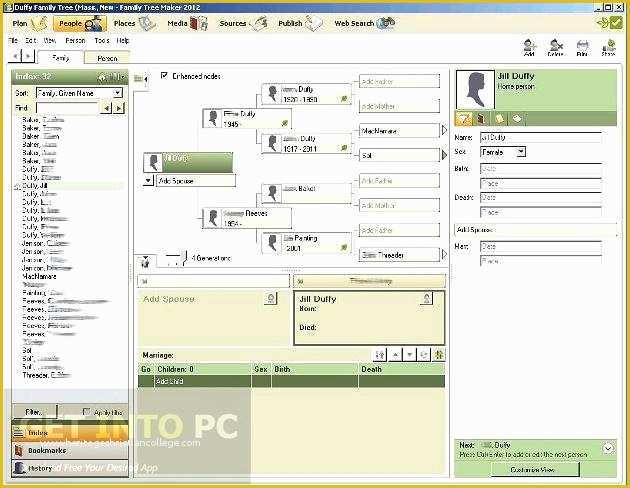Switch to the Person tab

coord(107,58)
